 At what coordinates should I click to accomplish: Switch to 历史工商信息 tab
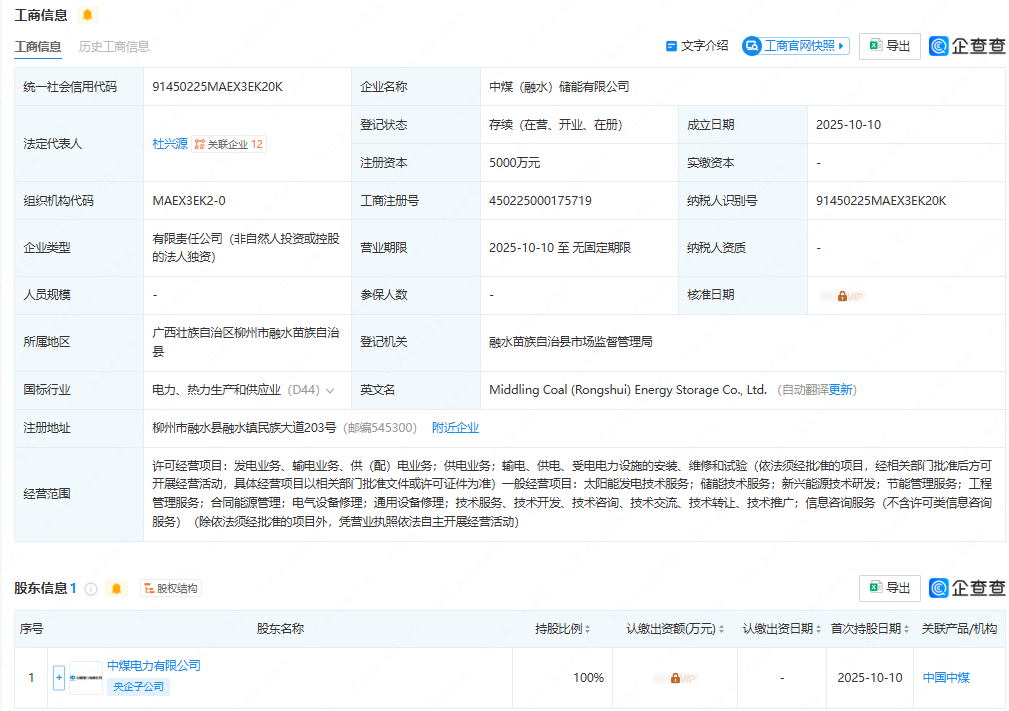point(114,46)
